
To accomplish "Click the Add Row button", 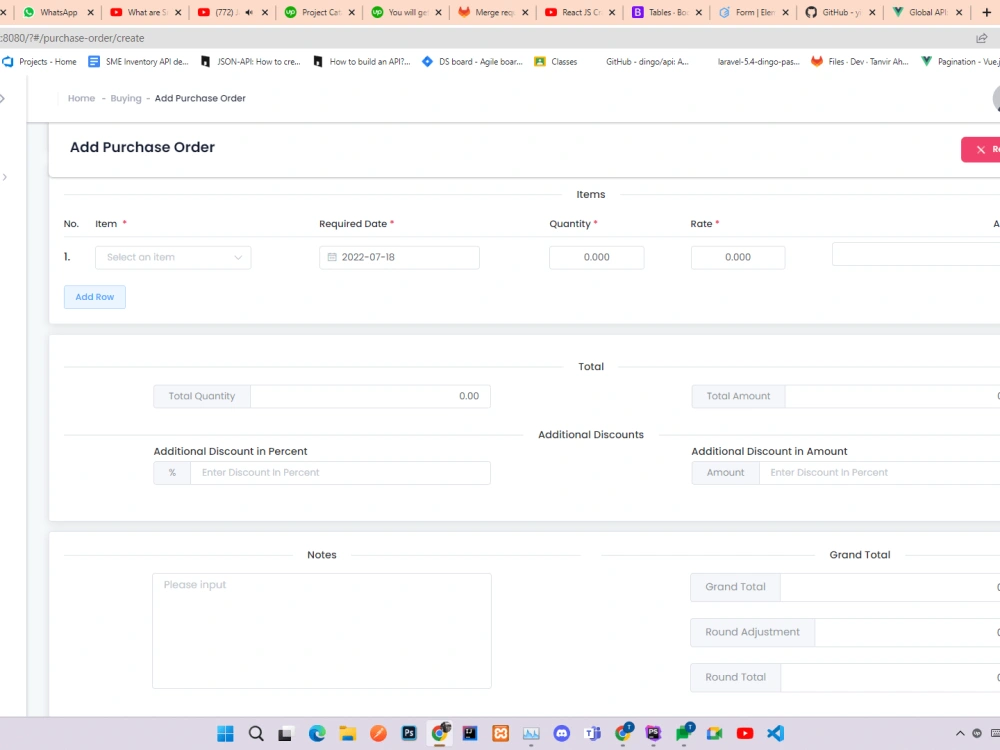I will point(94,296).
